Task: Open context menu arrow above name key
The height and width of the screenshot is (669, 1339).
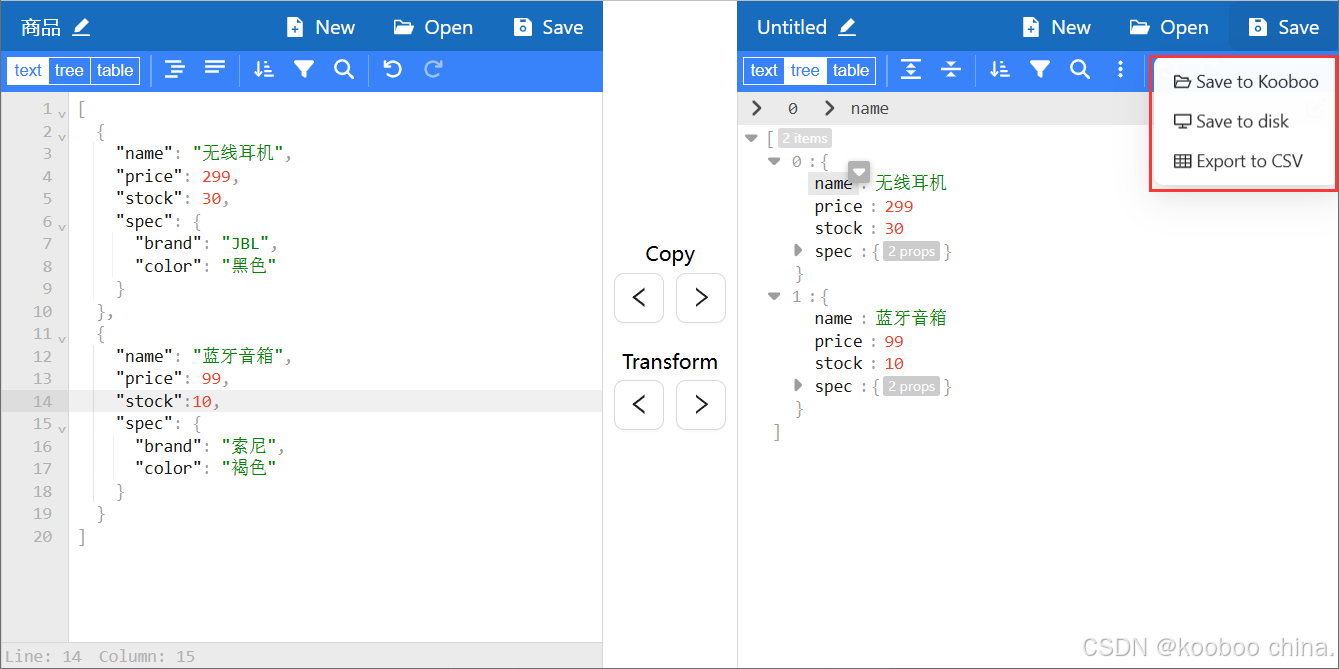Action: click(x=859, y=171)
